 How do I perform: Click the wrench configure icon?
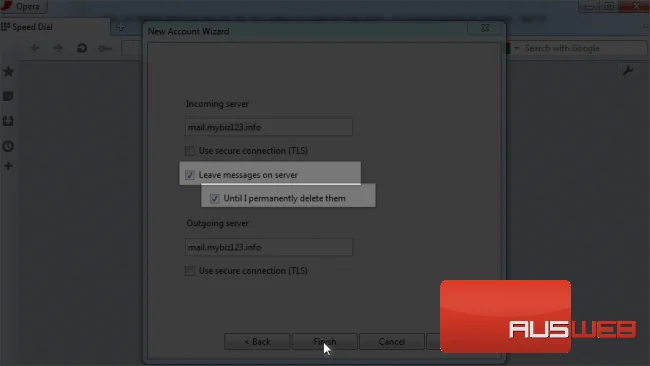coord(628,70)
